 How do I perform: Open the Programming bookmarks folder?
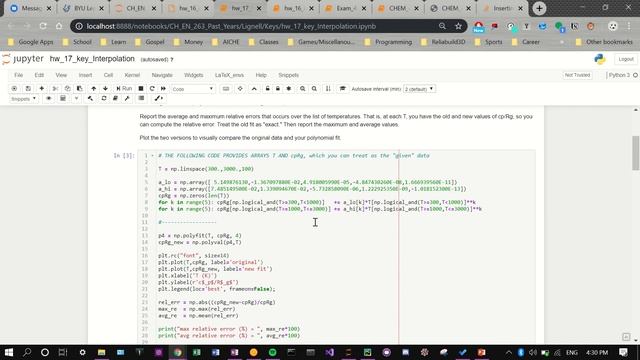pyautogui.click(x=389, y=42)
